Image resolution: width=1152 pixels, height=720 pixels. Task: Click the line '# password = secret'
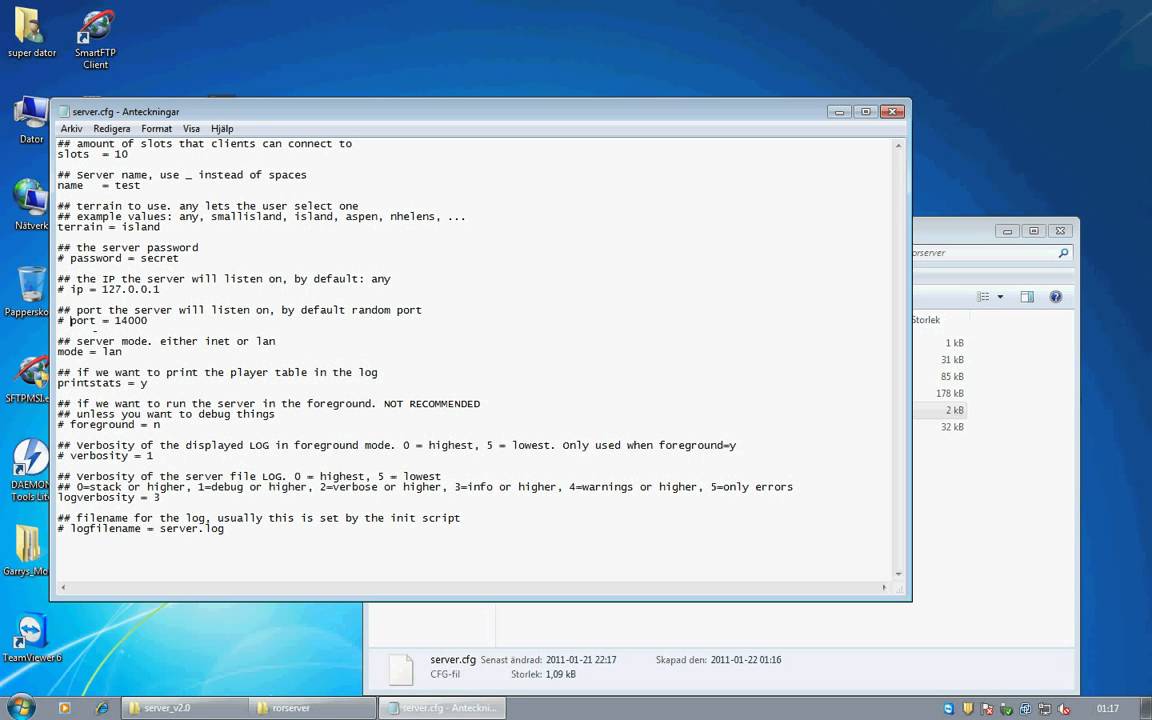(118, 259)
